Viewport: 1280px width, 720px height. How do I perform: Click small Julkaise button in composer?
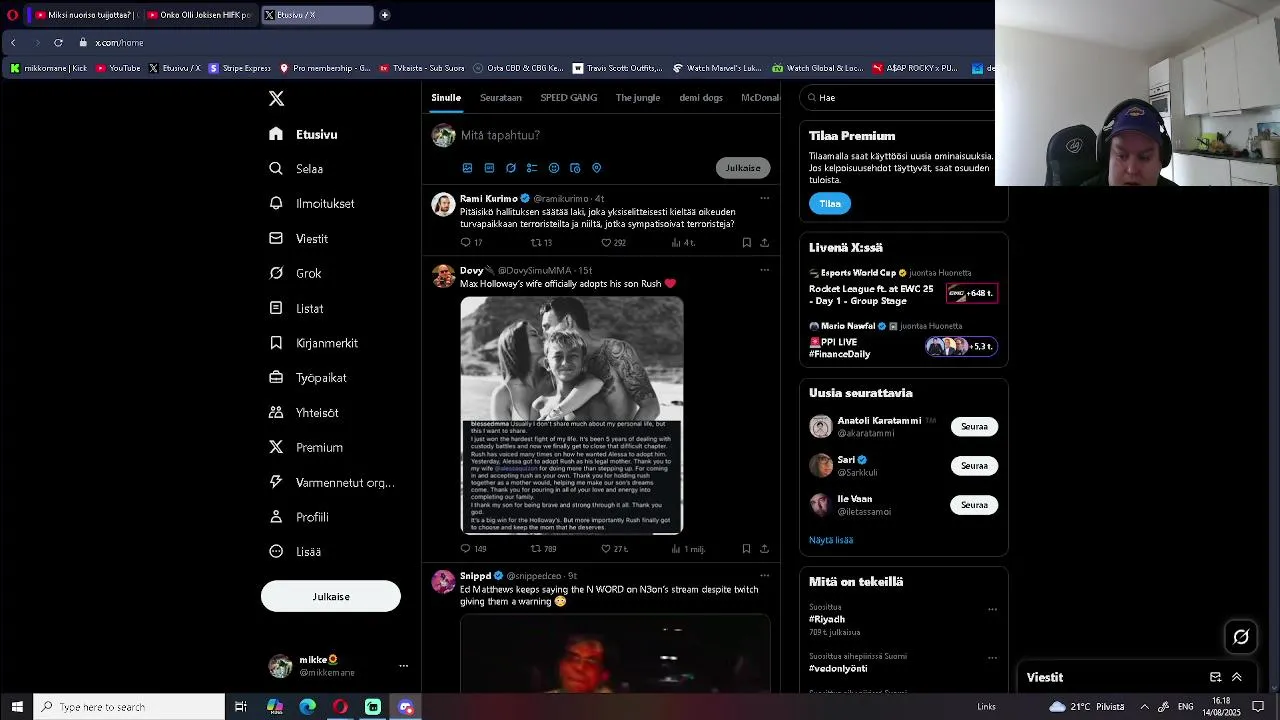743,168
